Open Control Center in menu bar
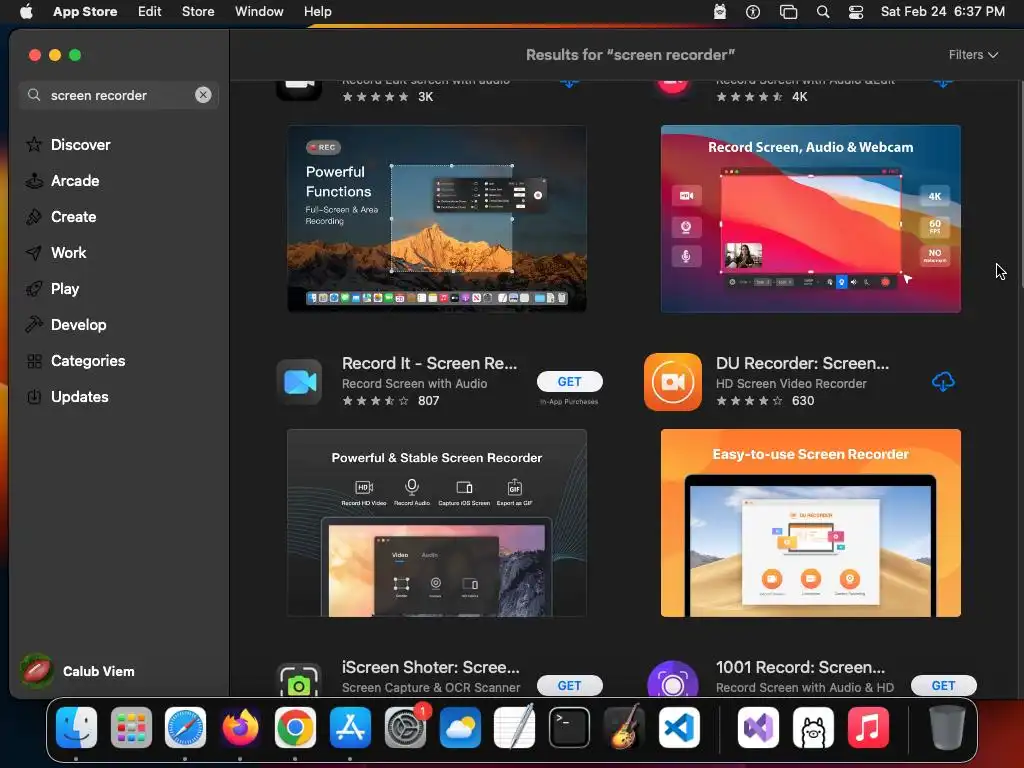The image size is (1024, 768). [856, 12]
